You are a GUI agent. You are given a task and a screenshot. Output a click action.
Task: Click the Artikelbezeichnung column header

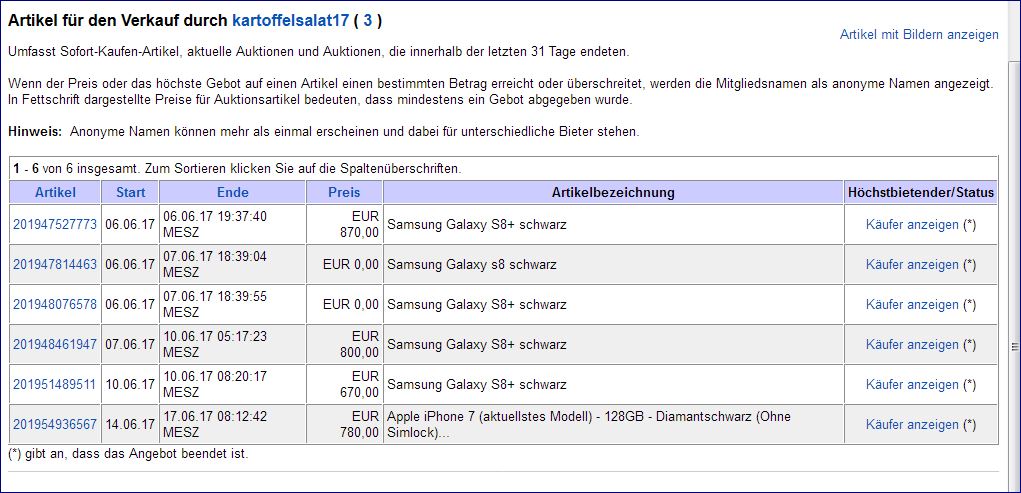click(613, 192)
